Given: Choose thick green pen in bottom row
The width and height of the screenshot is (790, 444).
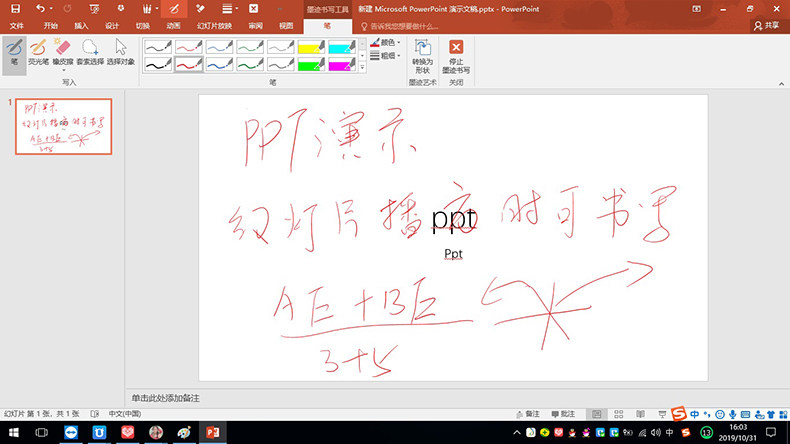Looking at the screenshot, I should 250,65.
